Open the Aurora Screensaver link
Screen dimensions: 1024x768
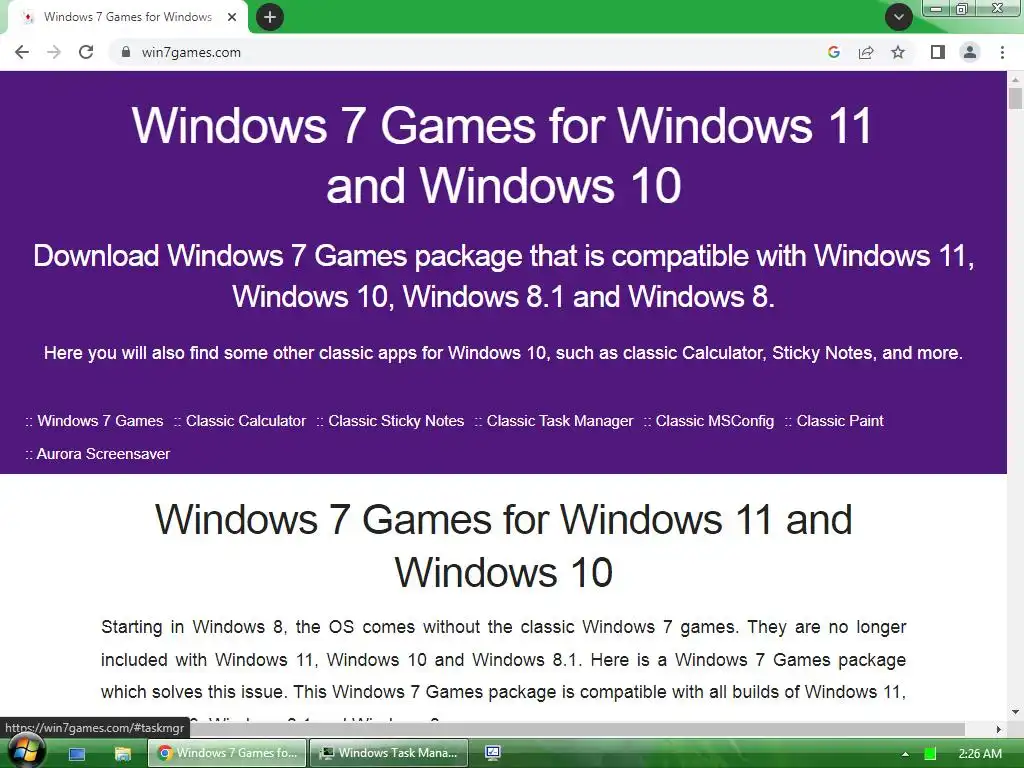click(103, 453)
